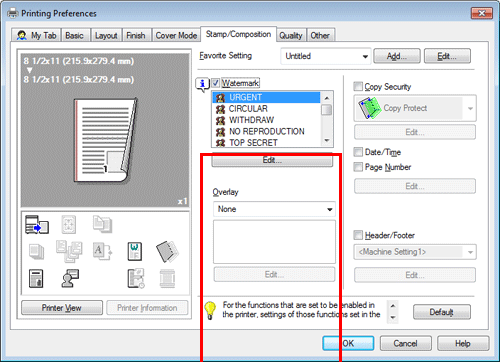Click watermark list scroll up arrow
Screen dimensions: 500x362
[327, 98]
